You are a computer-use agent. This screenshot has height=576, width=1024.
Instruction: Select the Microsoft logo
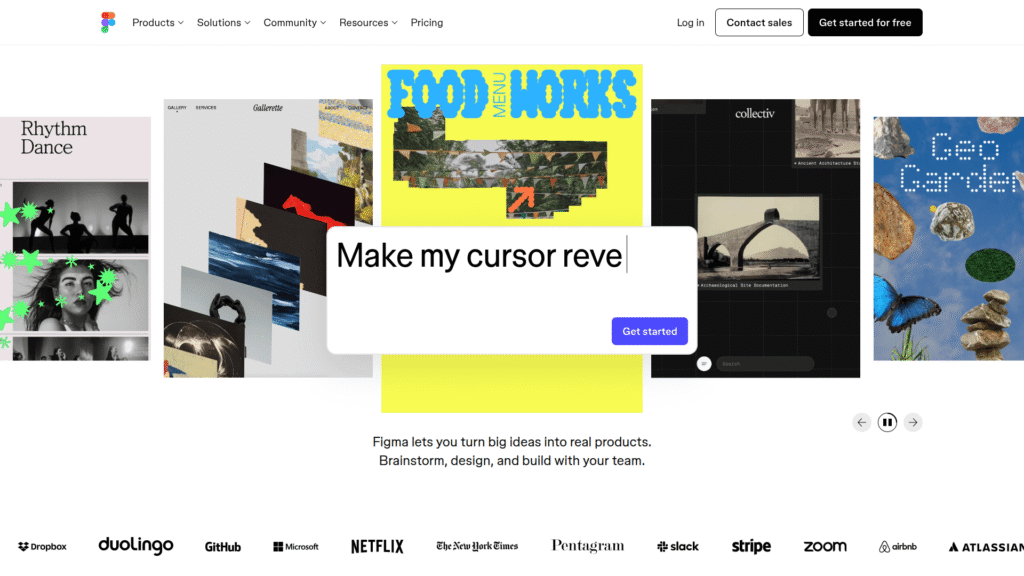click(x=295, y=546)
